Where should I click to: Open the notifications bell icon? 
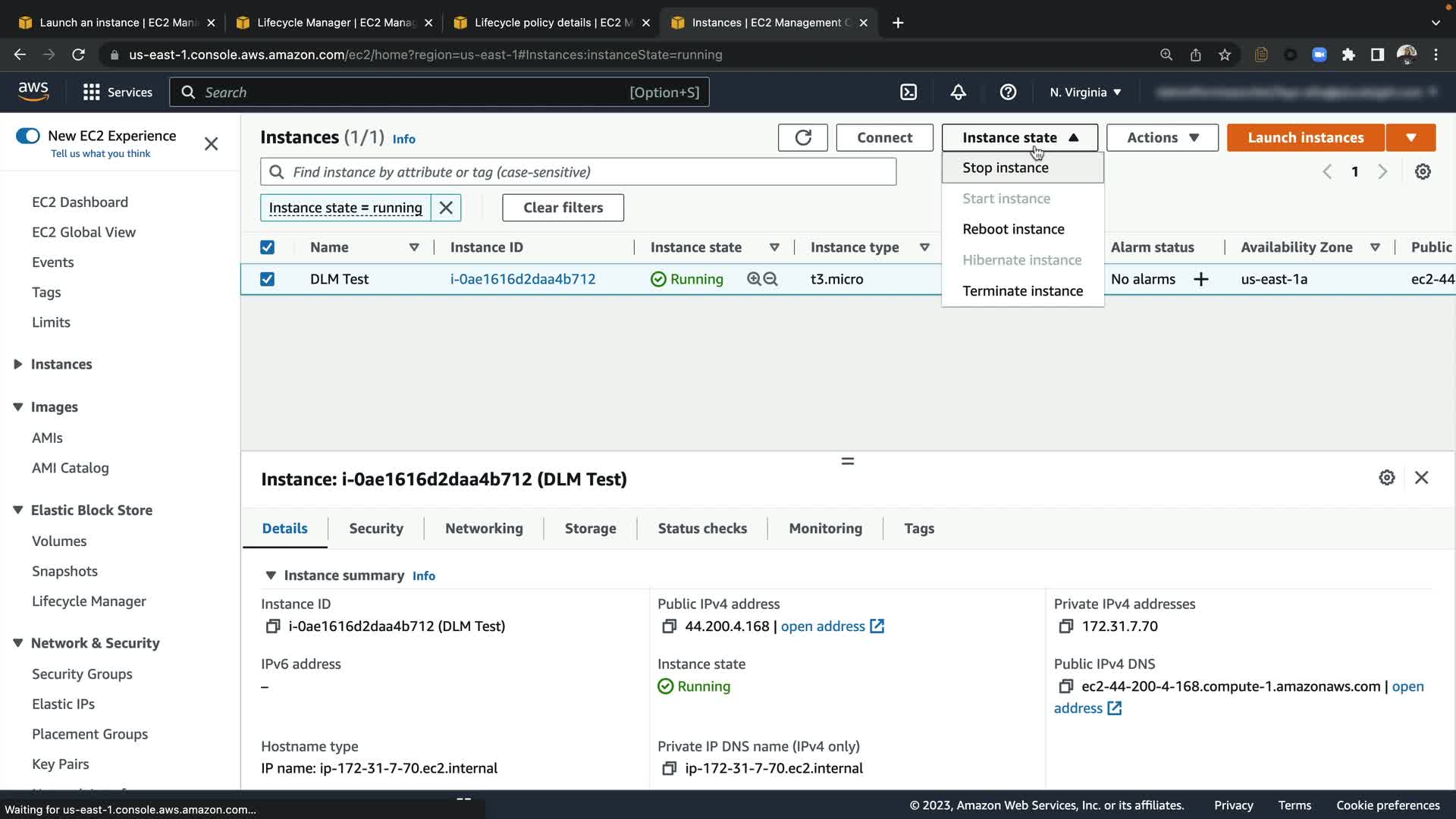[958, 92]
